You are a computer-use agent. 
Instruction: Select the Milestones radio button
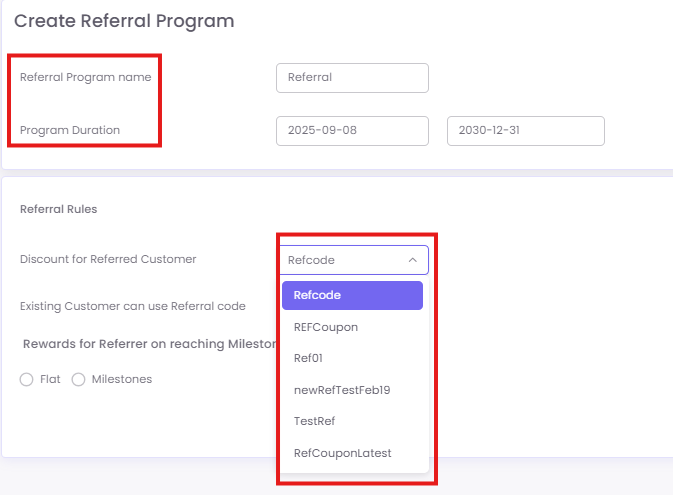point(78,380)
